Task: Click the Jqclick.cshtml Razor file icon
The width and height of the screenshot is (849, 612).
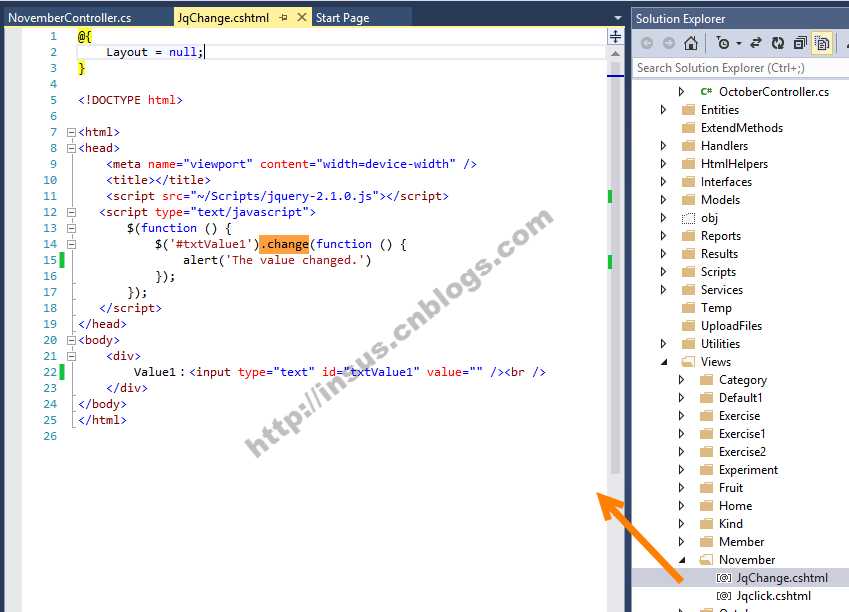Action: pos(724,596)
